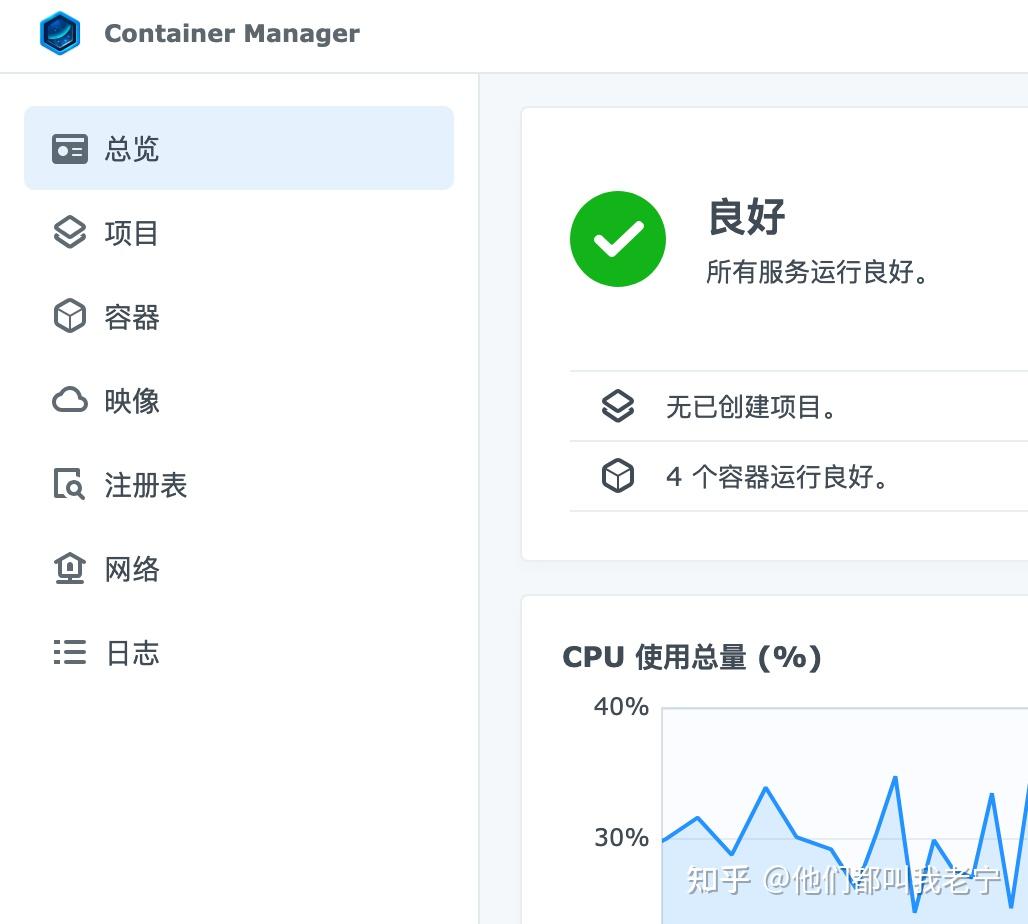
Task: Open the 注册表 page
Action: (145, 484)
